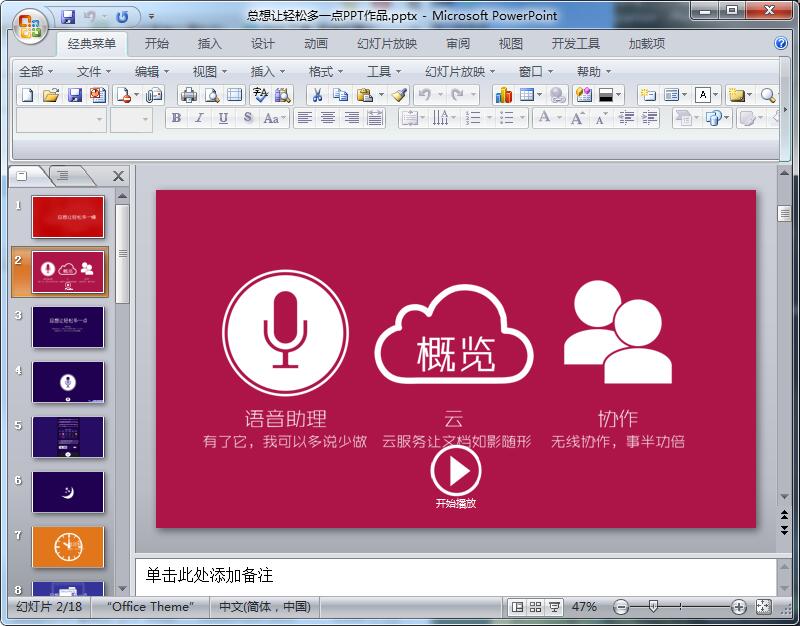Open the quick access toolbar customize arrow
Viewport: 800px width, 626px height.
(152, 17)
